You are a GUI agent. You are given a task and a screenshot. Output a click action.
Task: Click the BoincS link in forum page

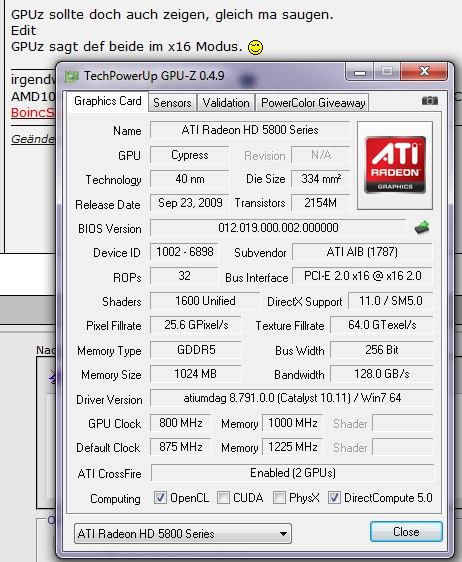[33, 113]
